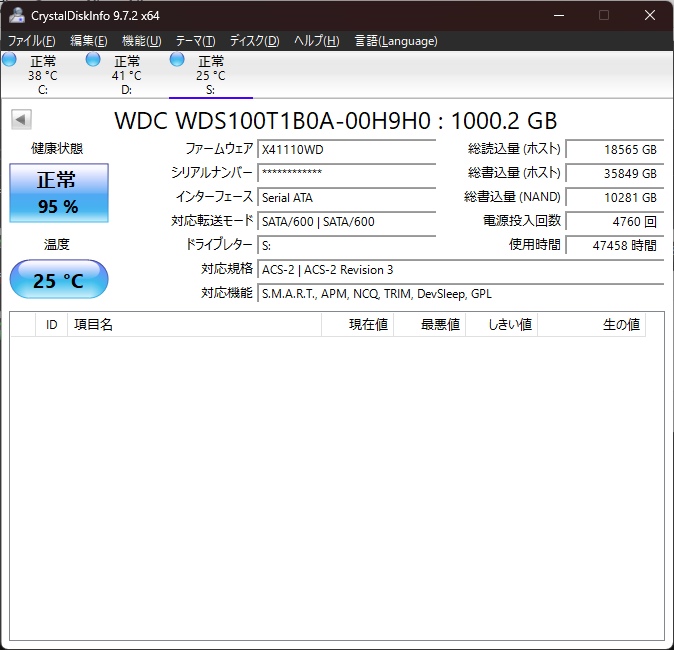674x650 pixels.
Task: Click the 項目名 column header
Action: (193, 325)
